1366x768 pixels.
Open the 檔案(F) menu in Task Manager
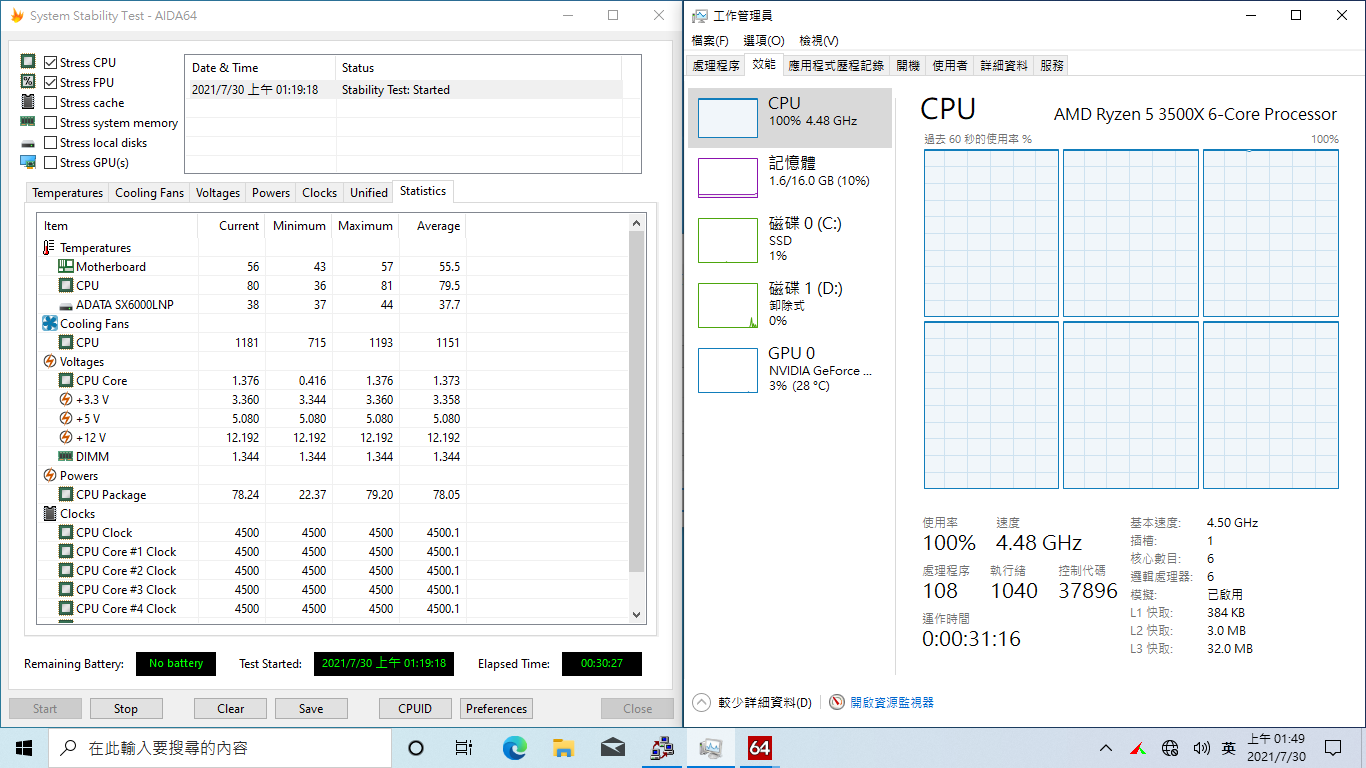(710, 41)
